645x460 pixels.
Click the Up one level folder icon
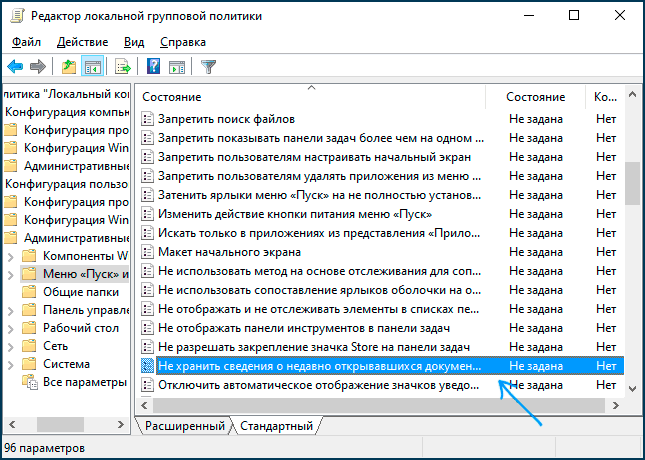(x=69, y=66)
